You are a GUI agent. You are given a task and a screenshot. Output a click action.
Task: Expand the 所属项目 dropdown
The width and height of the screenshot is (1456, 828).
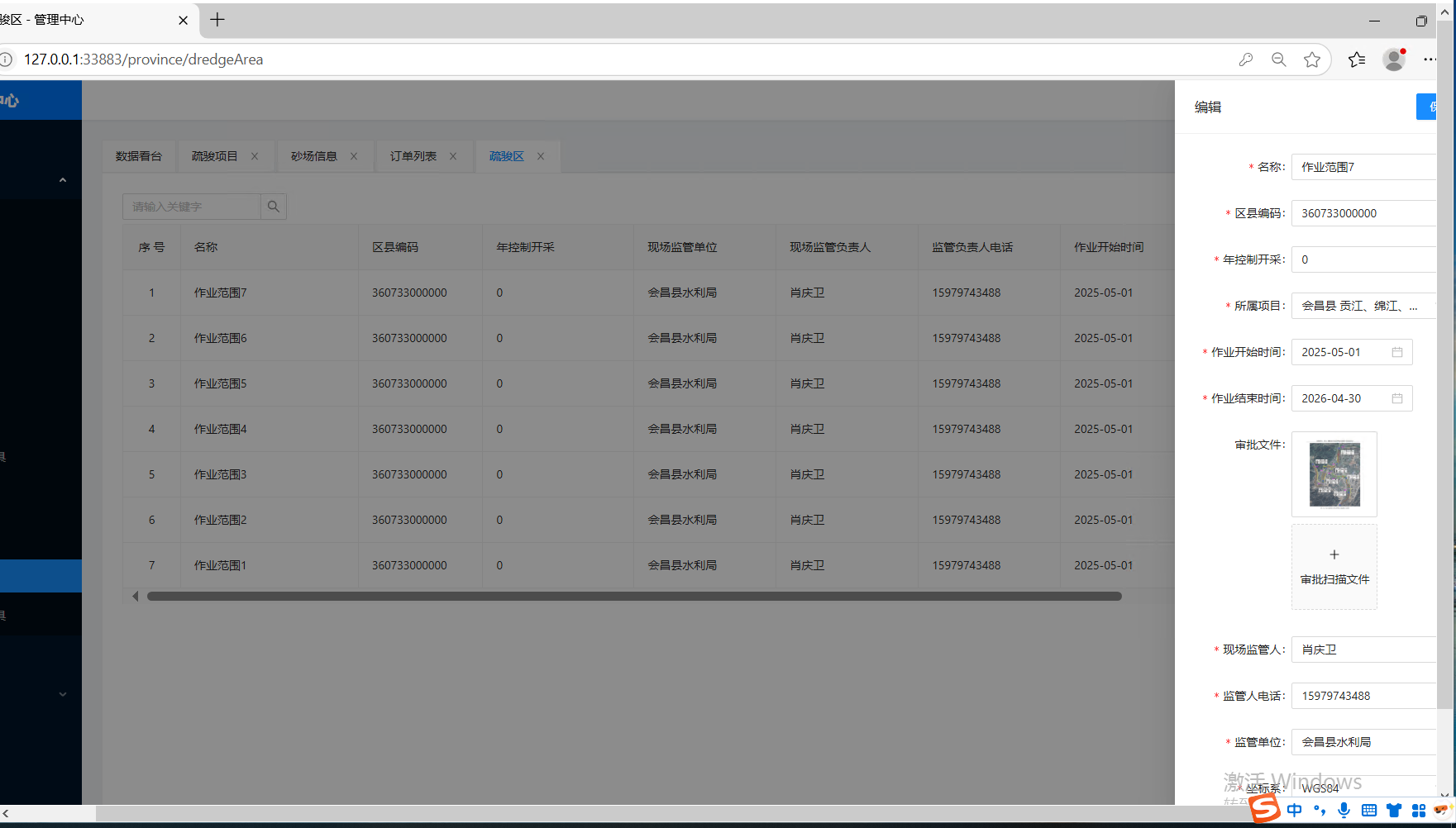coord(1363,306)
